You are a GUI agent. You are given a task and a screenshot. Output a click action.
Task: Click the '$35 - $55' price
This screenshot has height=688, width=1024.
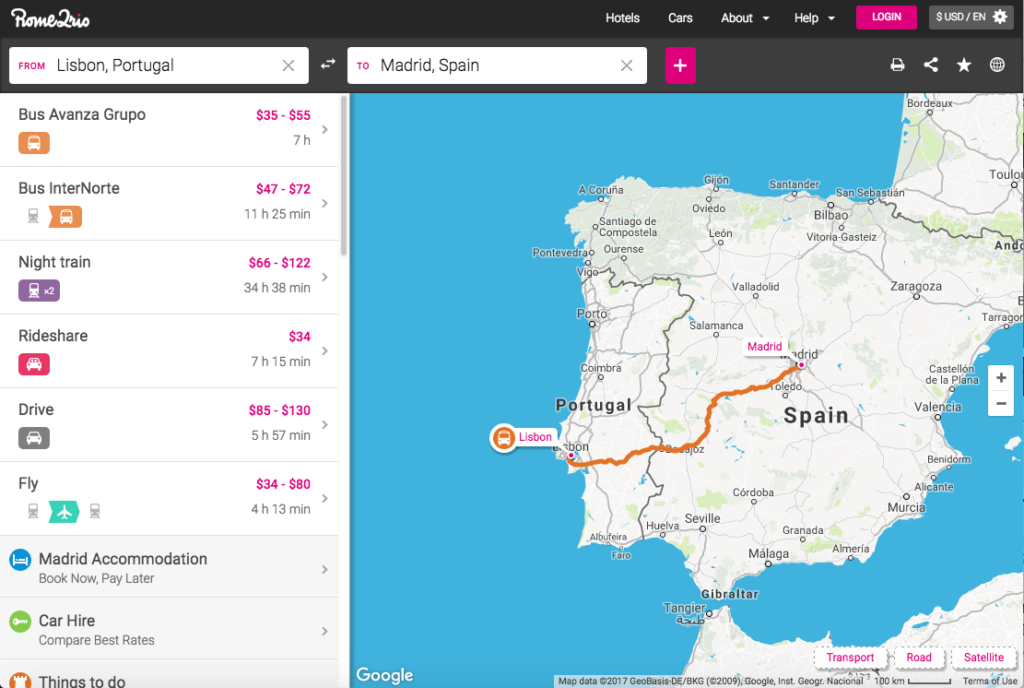coord(283,115)
